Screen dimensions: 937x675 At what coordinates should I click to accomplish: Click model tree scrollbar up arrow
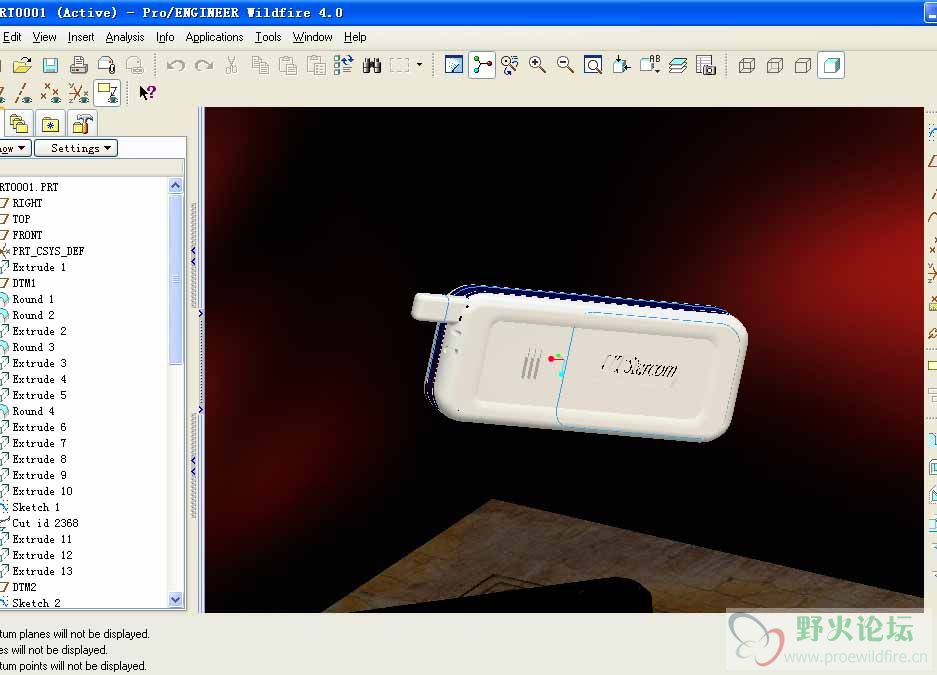[x=175, y=185]
